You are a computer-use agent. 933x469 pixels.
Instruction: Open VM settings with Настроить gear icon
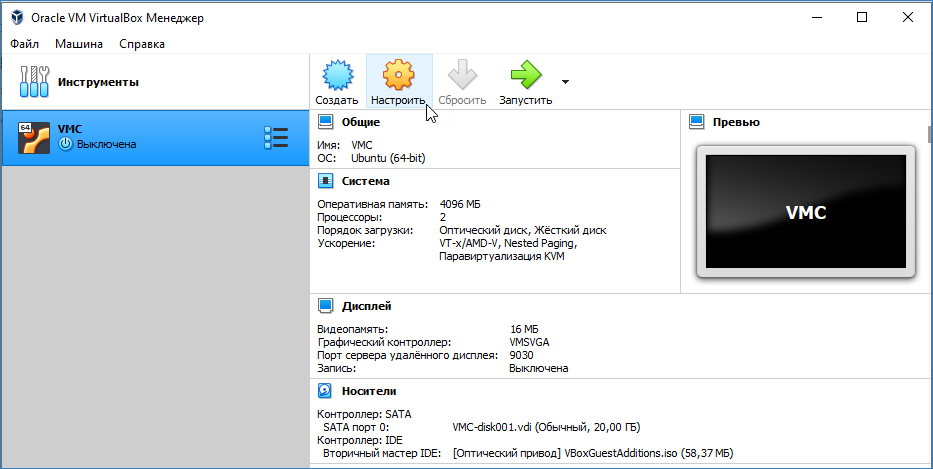398,75
